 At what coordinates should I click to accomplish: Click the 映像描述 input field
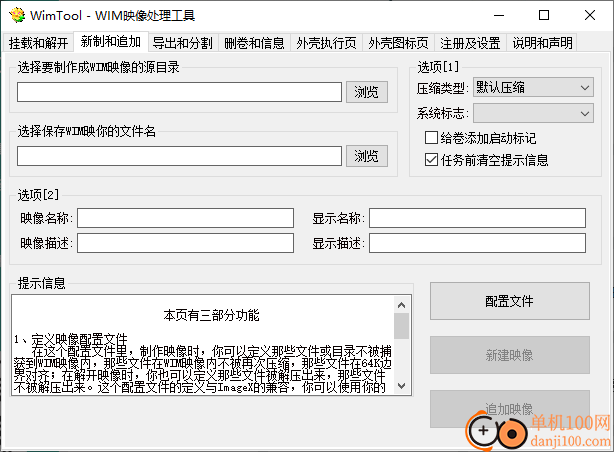click(185, 243)
